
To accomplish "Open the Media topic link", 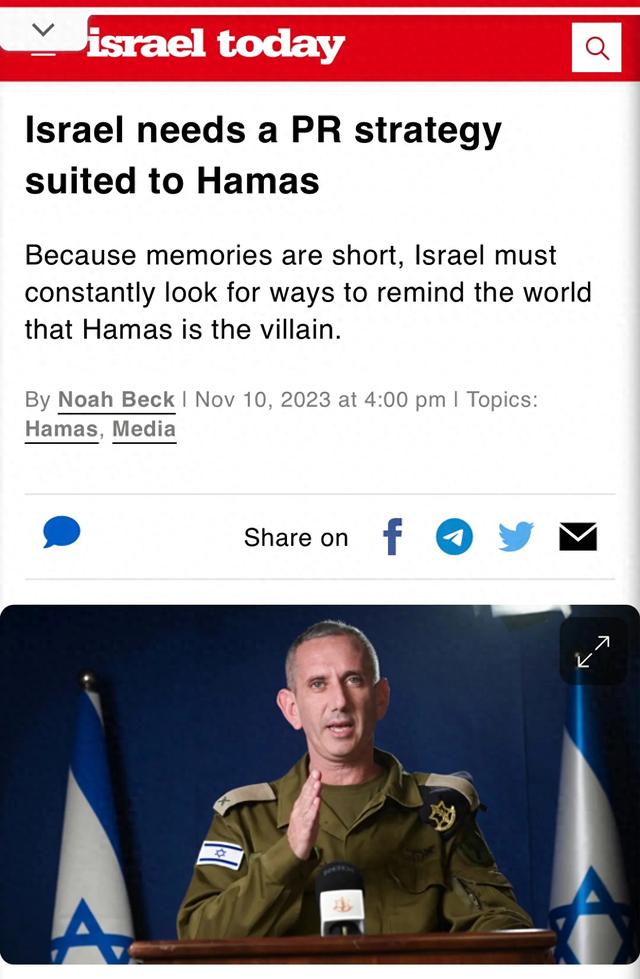I will pyautogui.click(x=144, y=430).
